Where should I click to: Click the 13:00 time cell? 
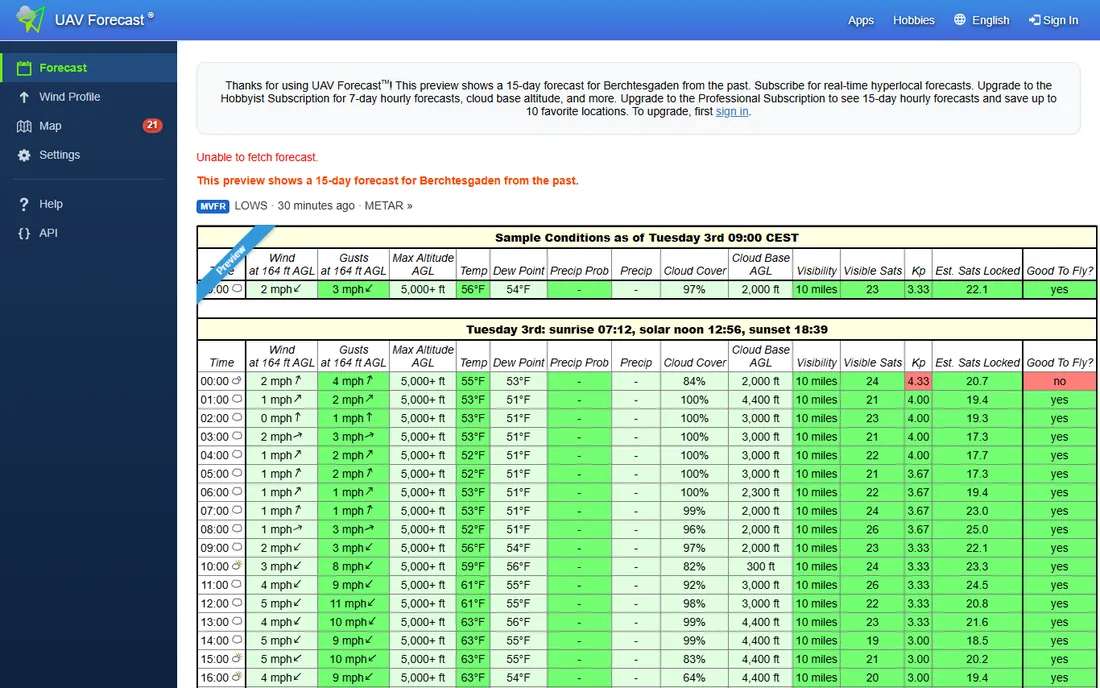221,622
